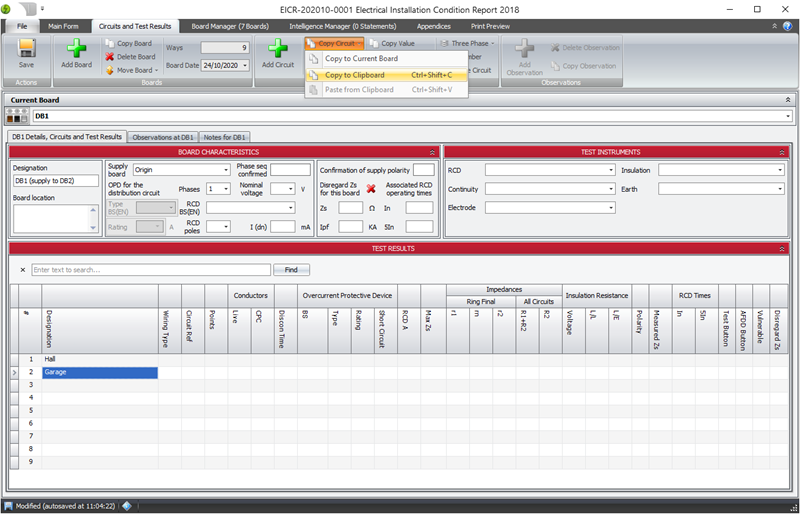Choose Copy to Current Board menu entry
Screen dimensions: 800x514
coord(386,59)
